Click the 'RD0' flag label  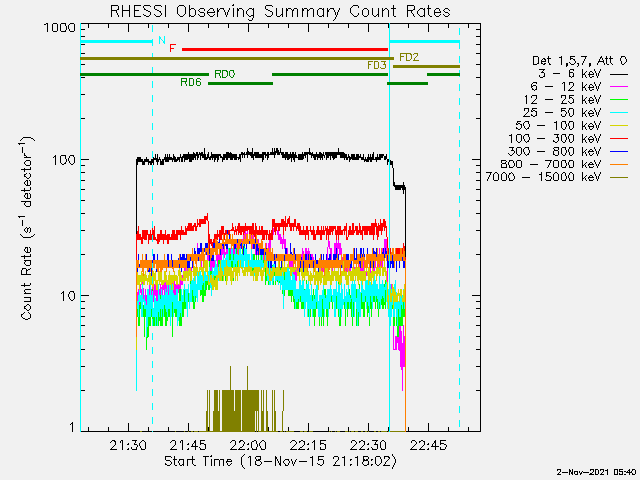(x=224, y=74)
